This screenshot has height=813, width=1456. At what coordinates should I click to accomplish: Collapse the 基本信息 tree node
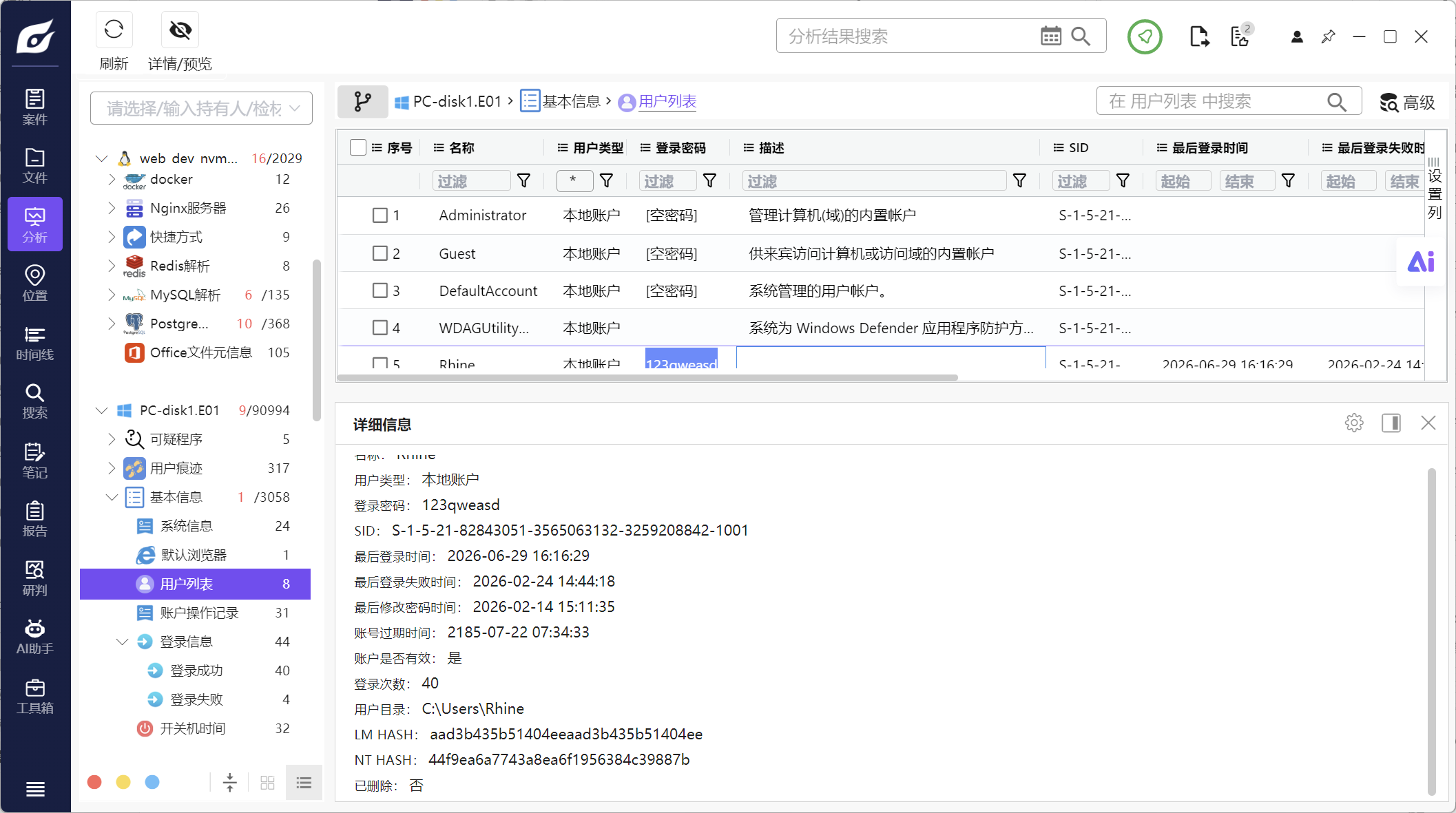(x=112, y=497)
